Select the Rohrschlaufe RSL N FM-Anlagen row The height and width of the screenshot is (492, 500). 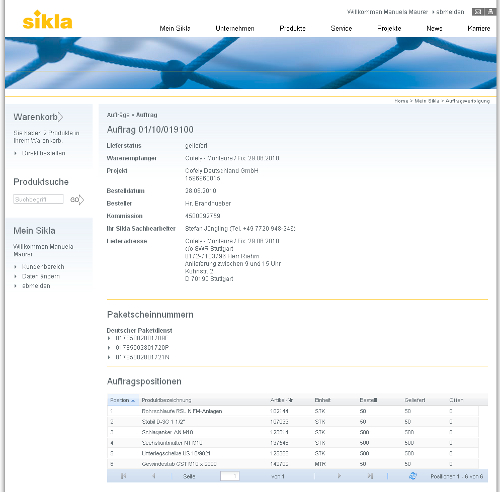pyautogui.click(x=293, y=411)
